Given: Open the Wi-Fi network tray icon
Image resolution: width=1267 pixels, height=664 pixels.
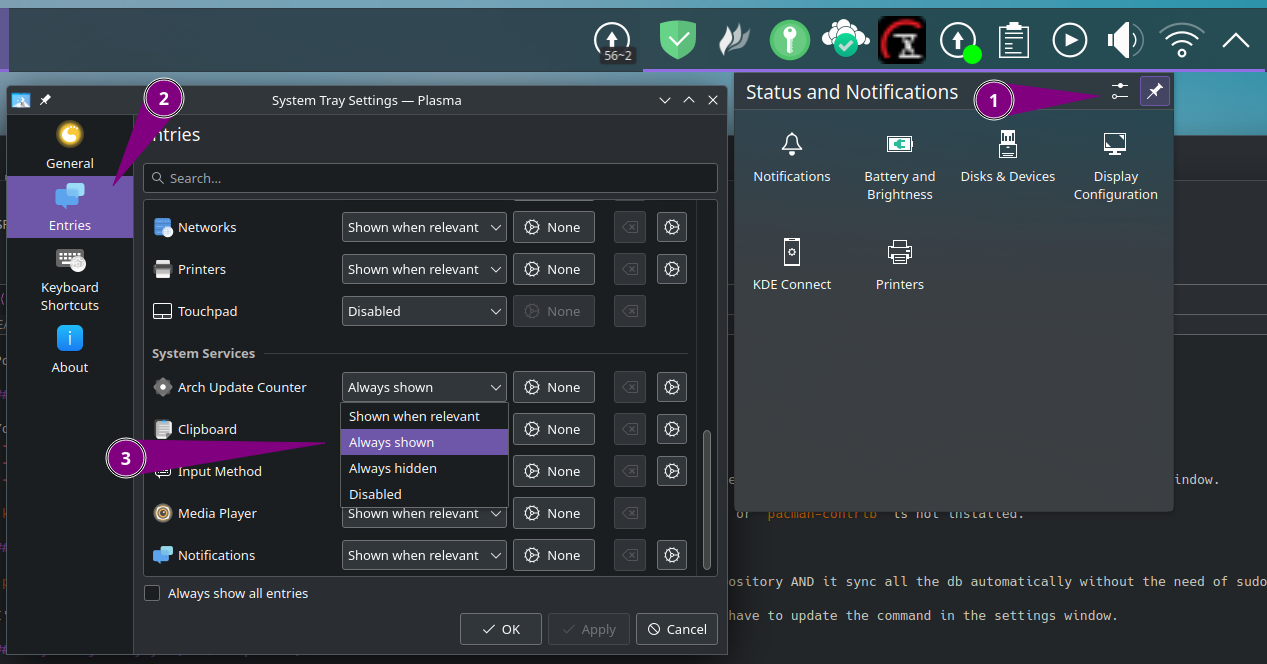Looking at the screenshot, I should pos(1181,40).
